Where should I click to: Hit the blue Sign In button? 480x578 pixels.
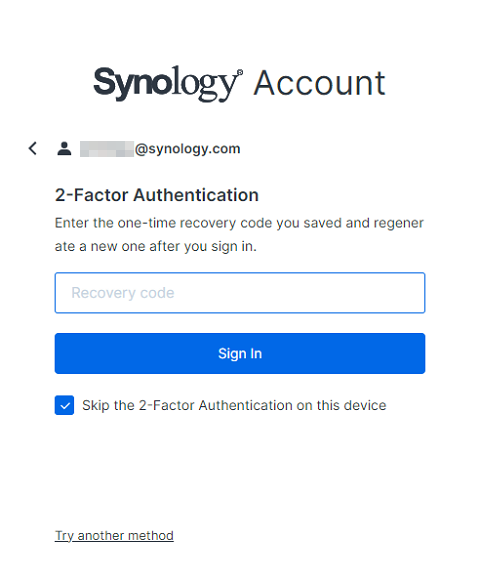[x=240, y=354]
